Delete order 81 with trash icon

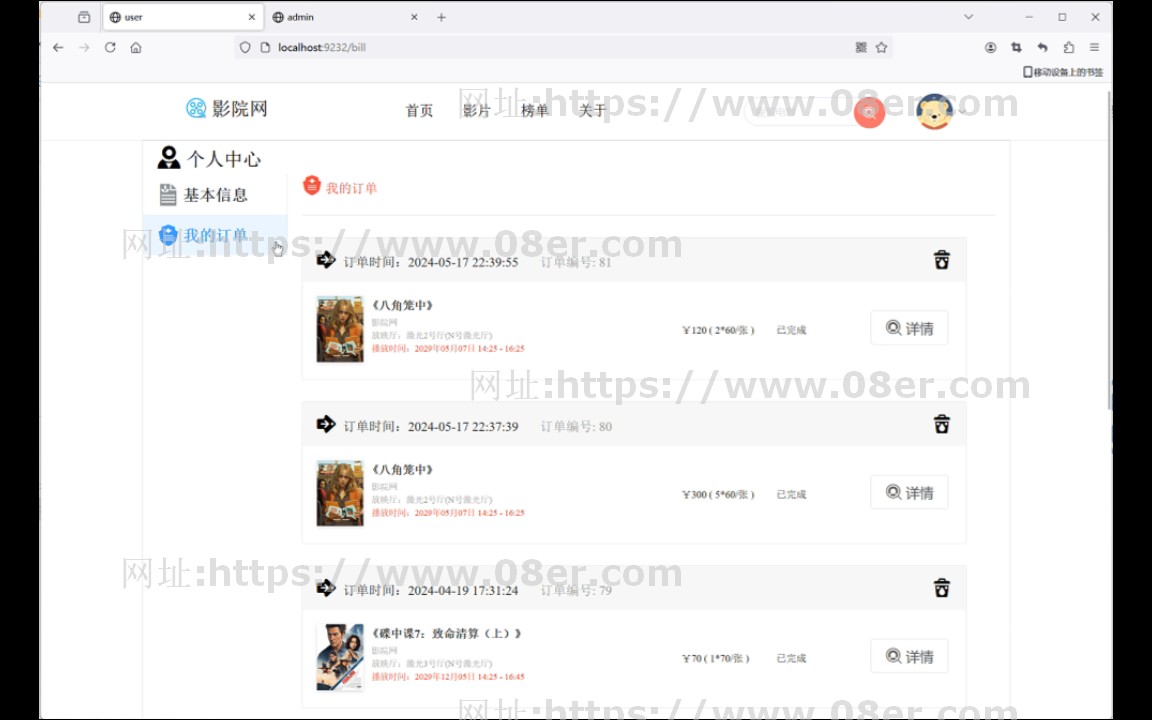[941, 260]
